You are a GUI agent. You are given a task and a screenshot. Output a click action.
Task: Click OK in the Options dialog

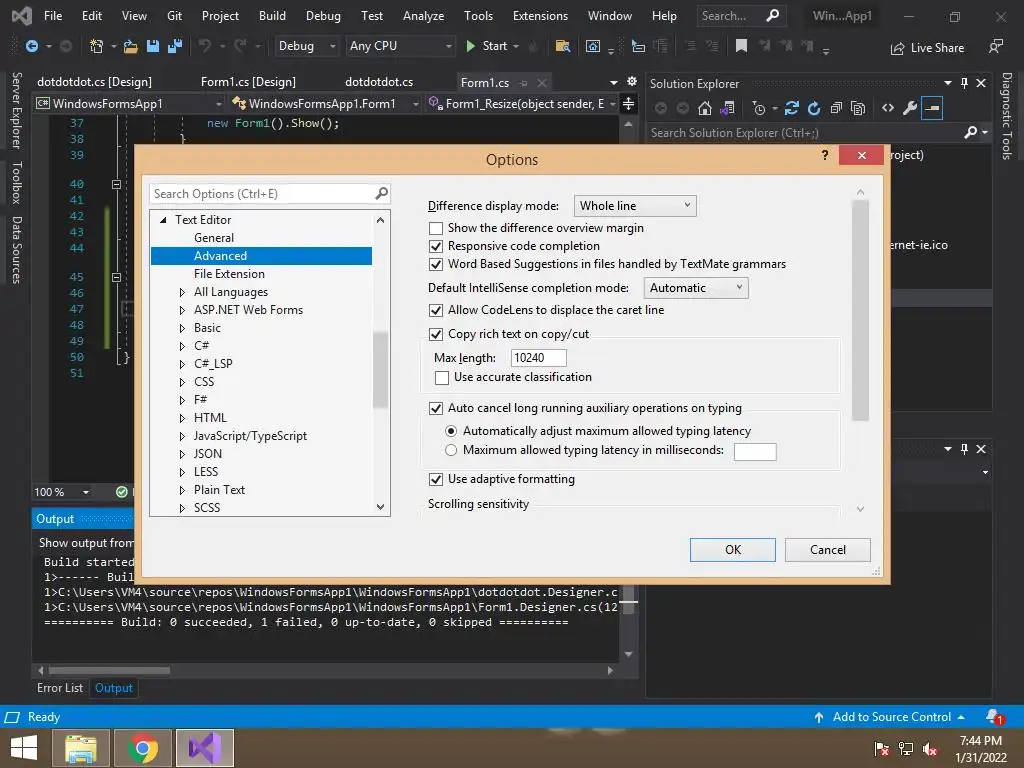(x=733, y=550)
